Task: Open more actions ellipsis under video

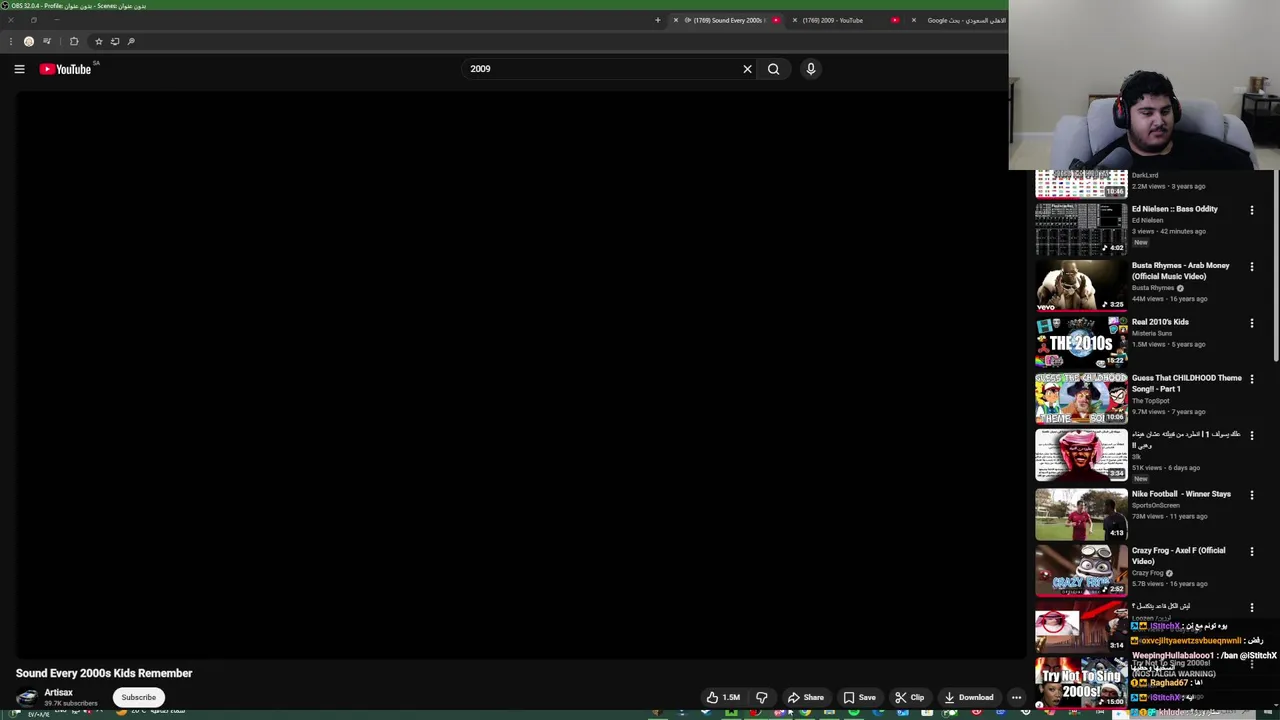Action: tap(1016, 697)
